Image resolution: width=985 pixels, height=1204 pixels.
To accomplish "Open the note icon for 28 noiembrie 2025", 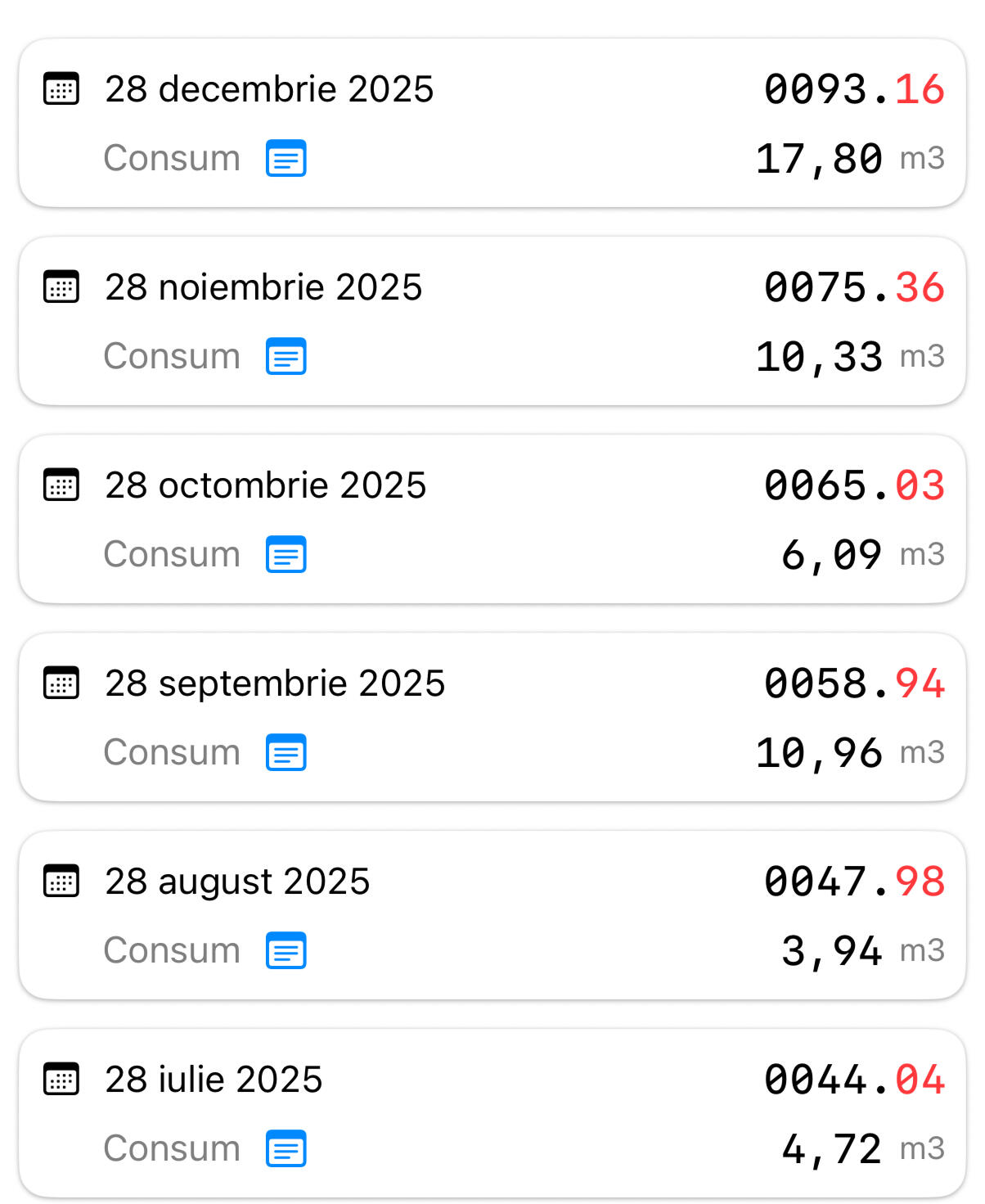I will click(286, 357).
